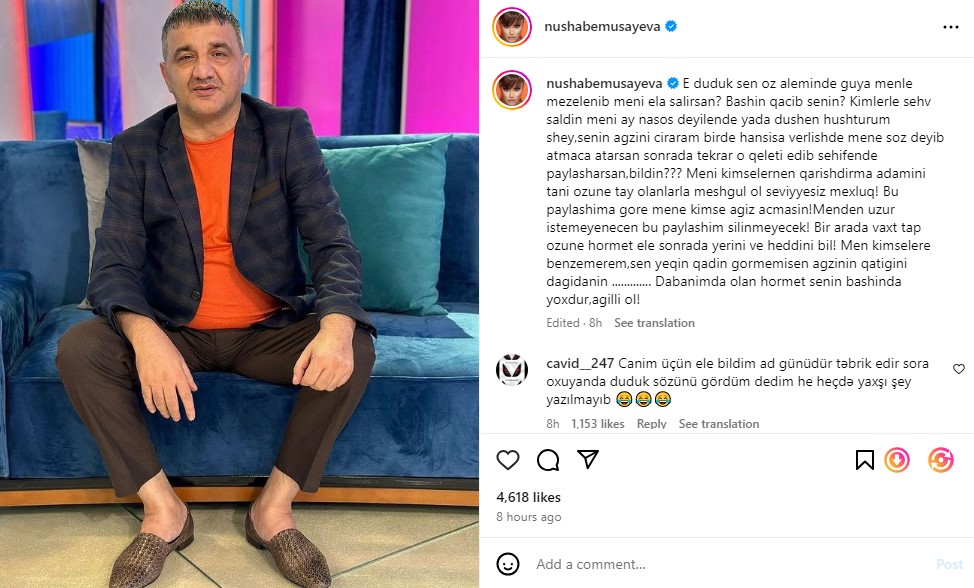This screenshot has width=974, height=588.
Task: Click the verified badge in the header
Action: click(671, 26)
